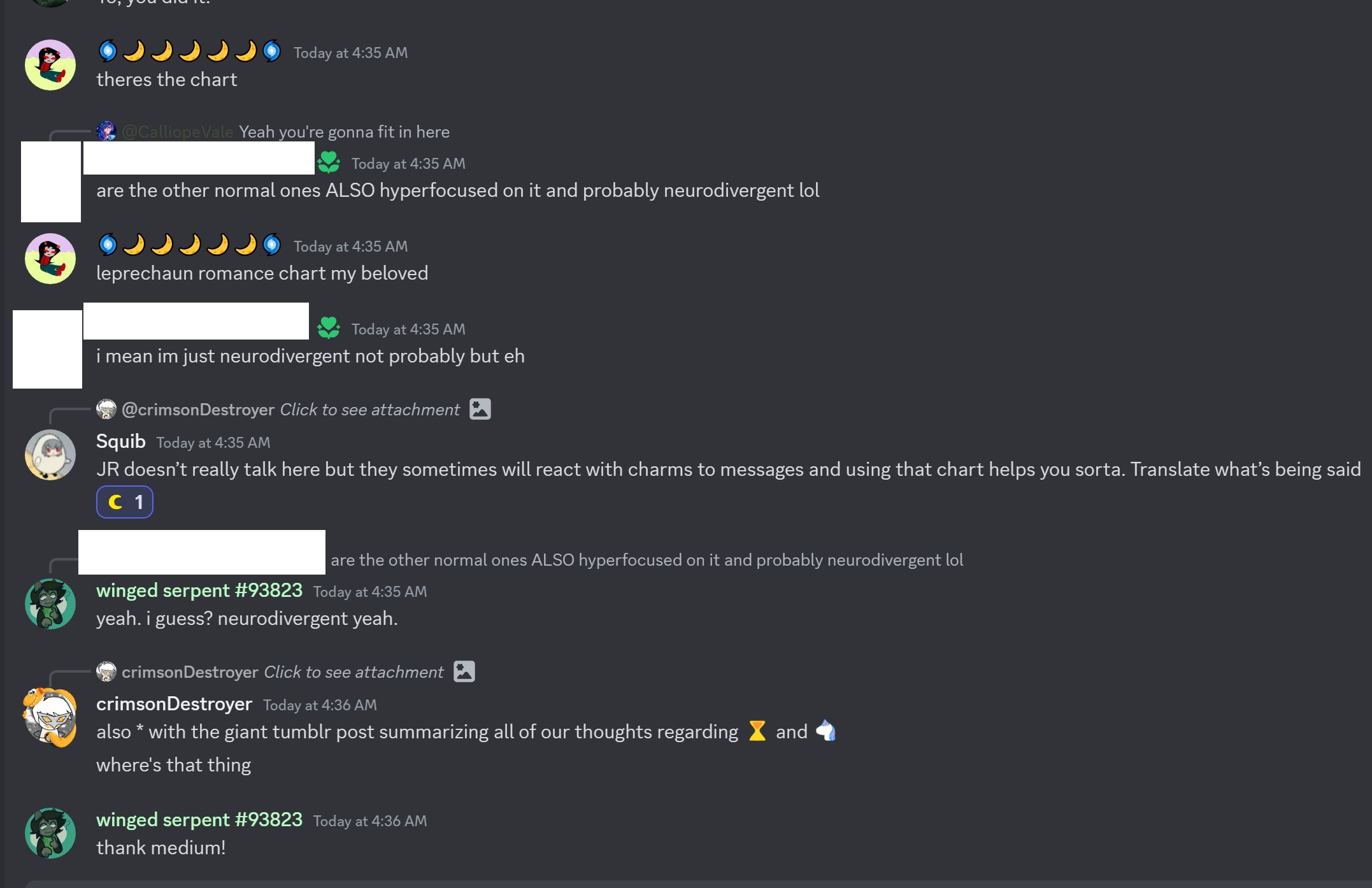Click the avatar next to "theres the chart"
The height and width of the screenshot is (888, 1372).
[50, 65]
